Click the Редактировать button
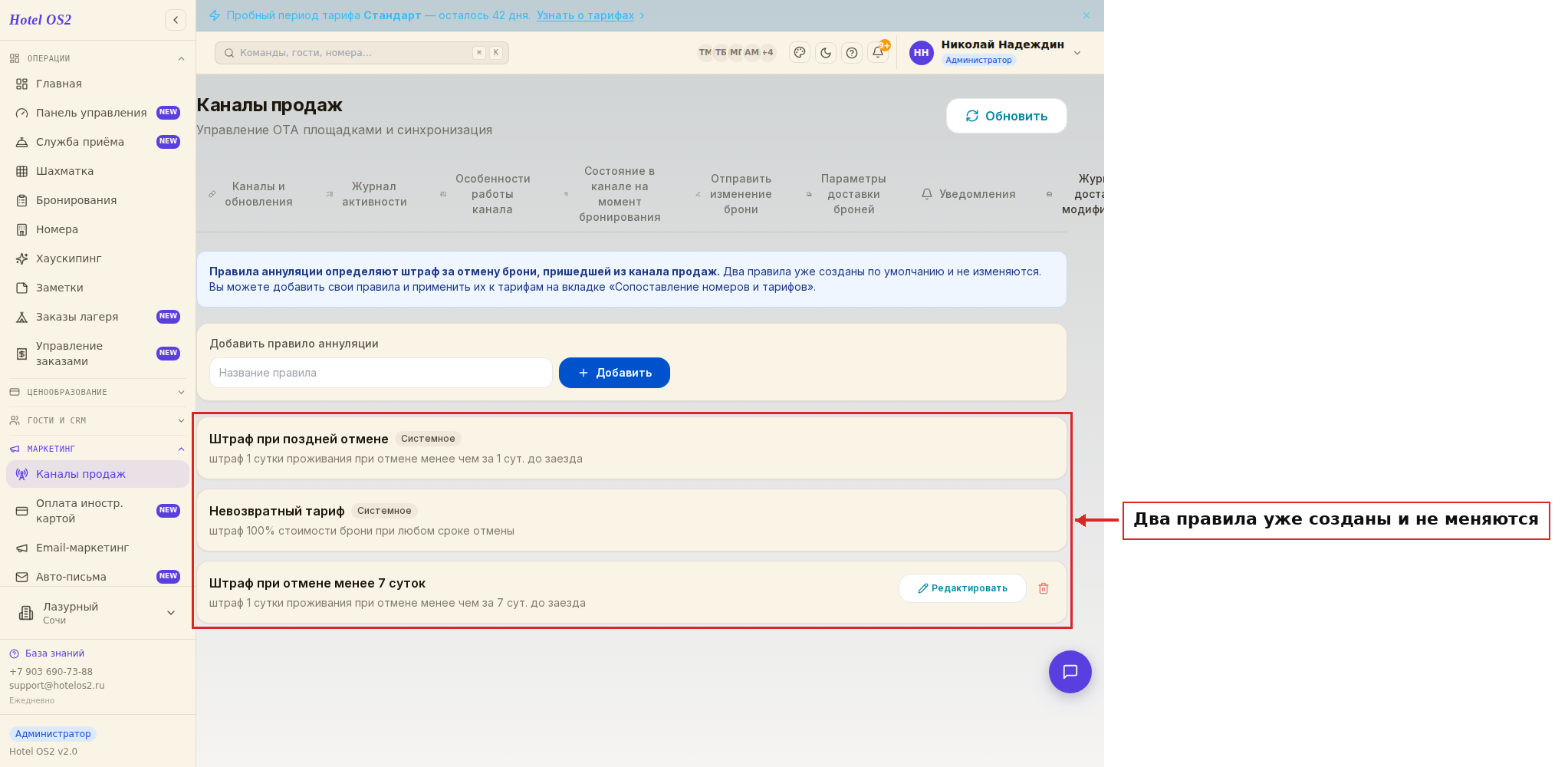This screenshot has height=767, width=1568. pyautogui.click(x=962, y=588)
